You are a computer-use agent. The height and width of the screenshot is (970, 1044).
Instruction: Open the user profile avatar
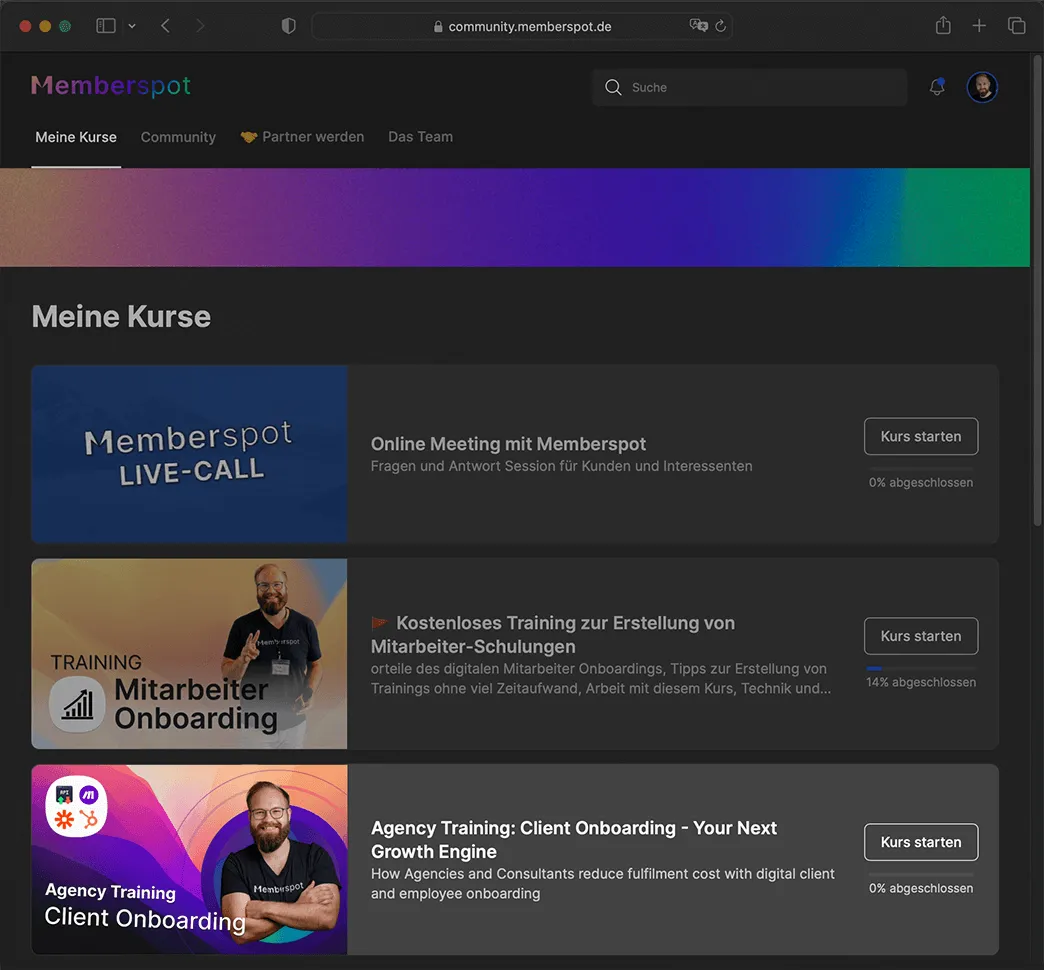981,87
